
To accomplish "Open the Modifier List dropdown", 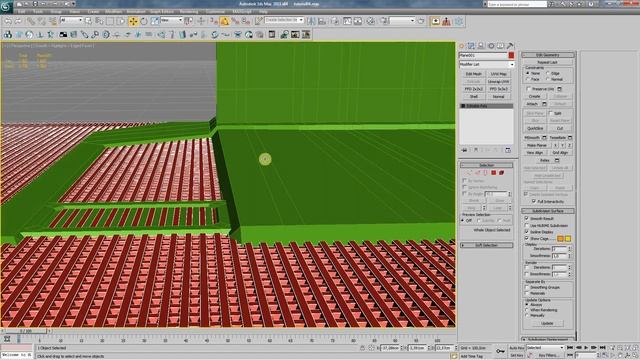I will click(487, 64).
